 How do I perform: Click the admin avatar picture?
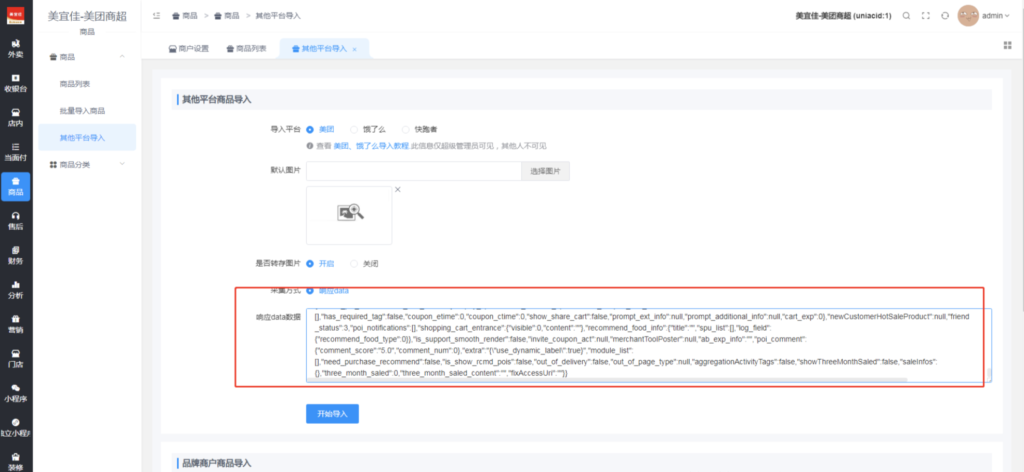[x=968, y=16]
